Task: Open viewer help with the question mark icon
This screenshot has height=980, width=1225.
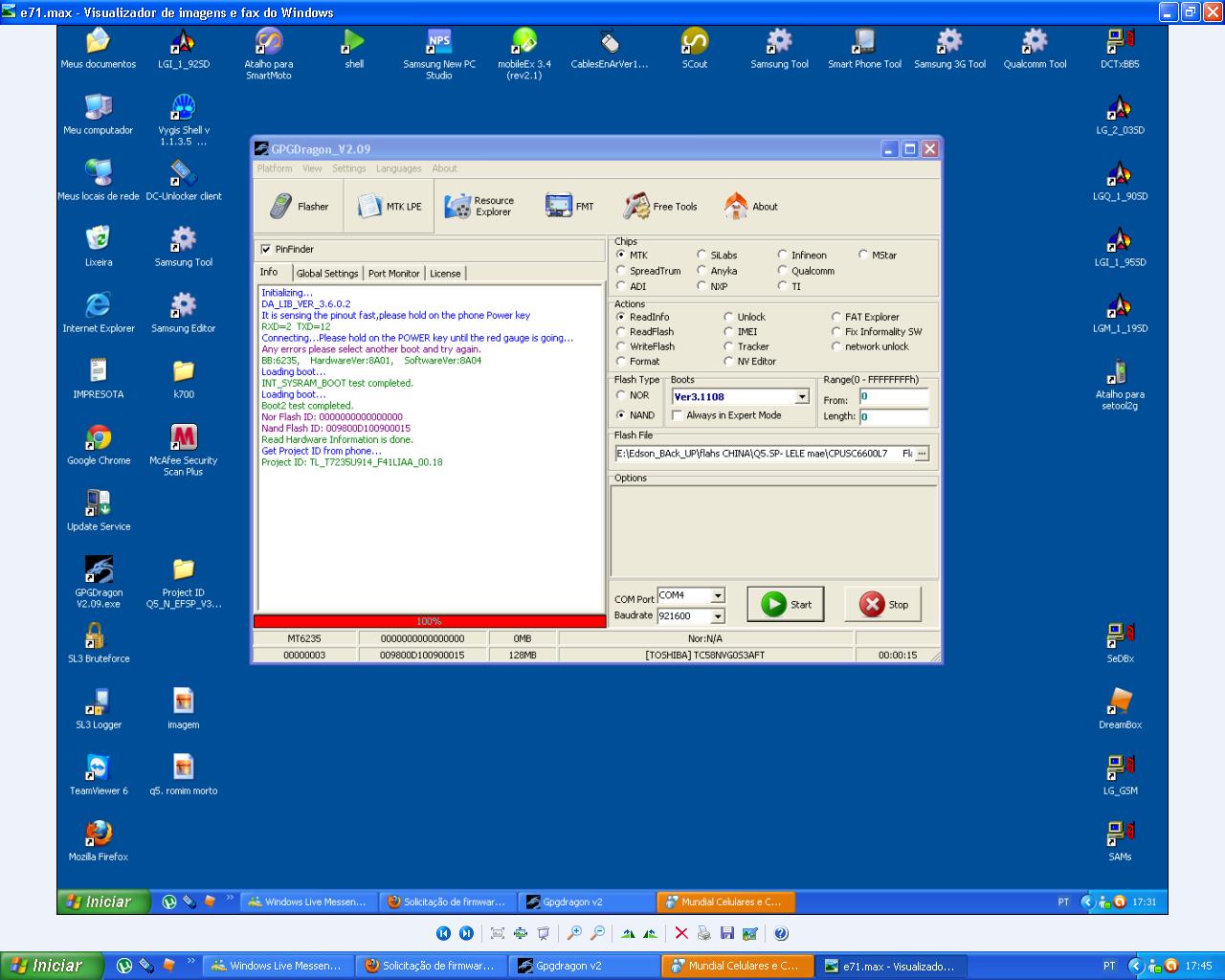Action: coord(781,933)
